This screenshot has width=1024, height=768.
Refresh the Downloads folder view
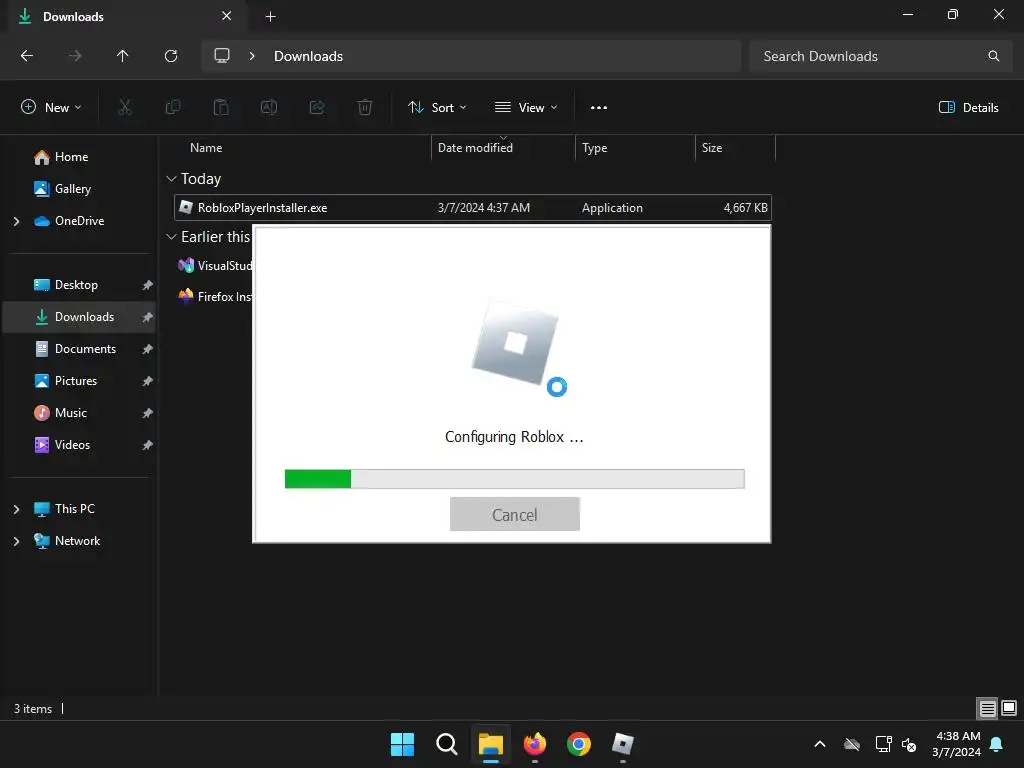(x=171, y=56)
